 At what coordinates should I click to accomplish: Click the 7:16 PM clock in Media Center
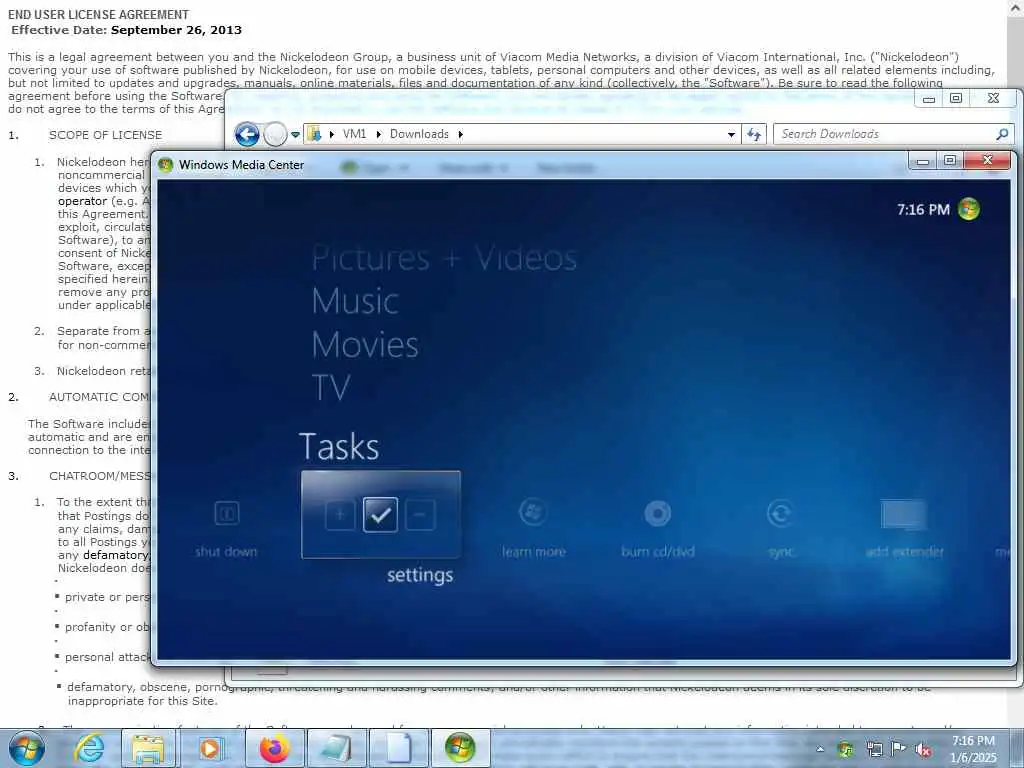pos(923,210)
